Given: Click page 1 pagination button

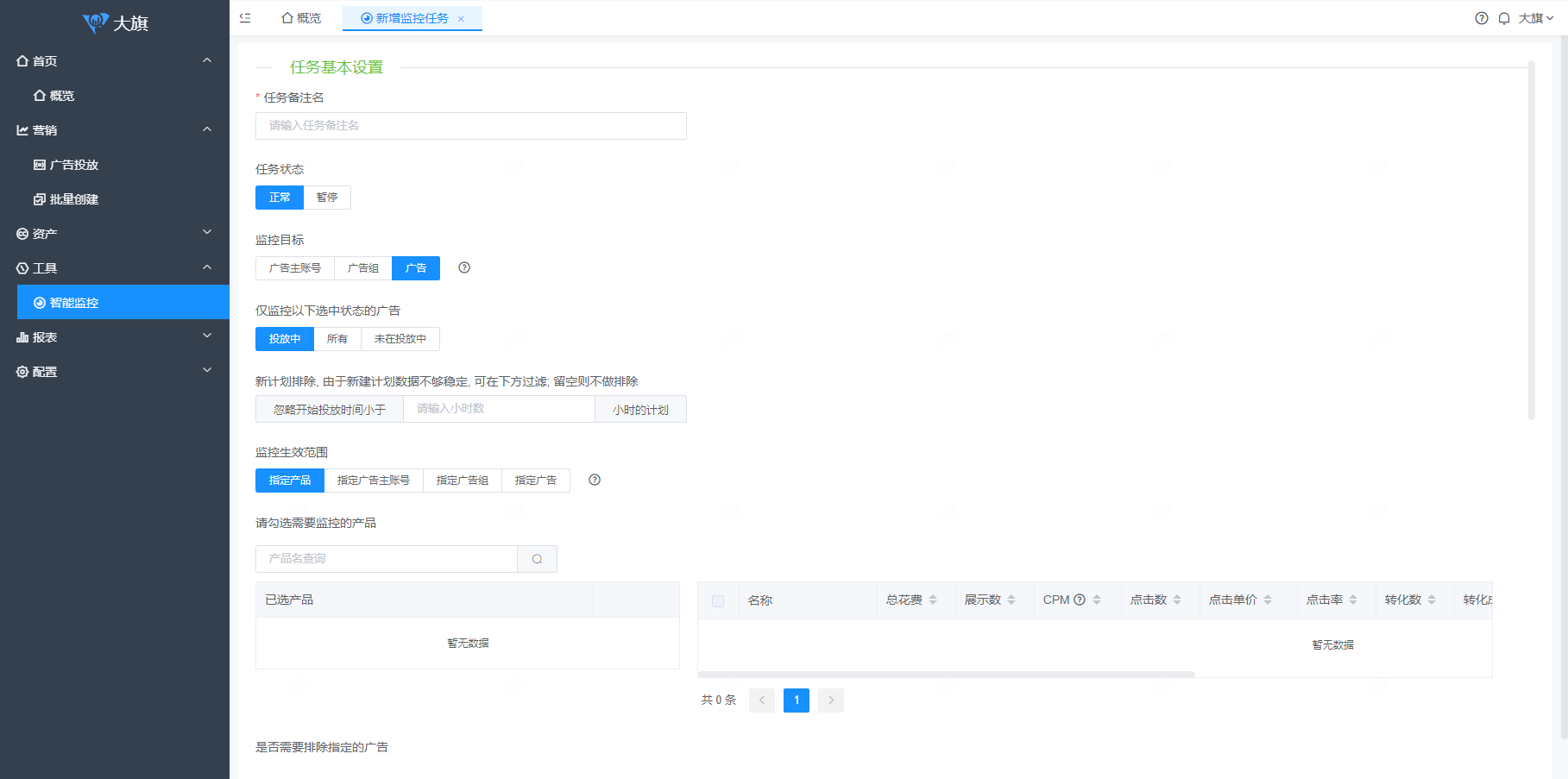Looking at the screenshot, I should tap(796, 700).
